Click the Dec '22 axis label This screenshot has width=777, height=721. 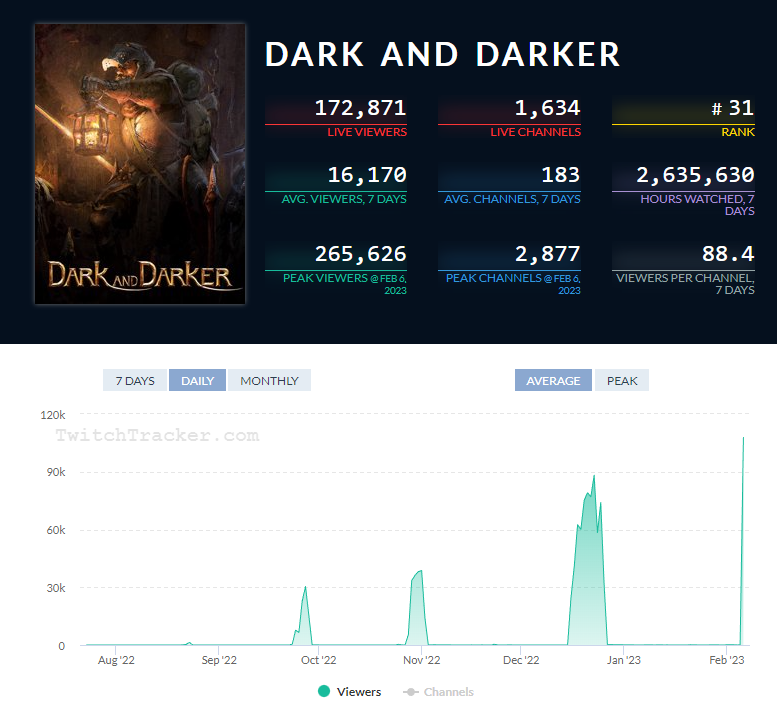(x=521, y=660)
